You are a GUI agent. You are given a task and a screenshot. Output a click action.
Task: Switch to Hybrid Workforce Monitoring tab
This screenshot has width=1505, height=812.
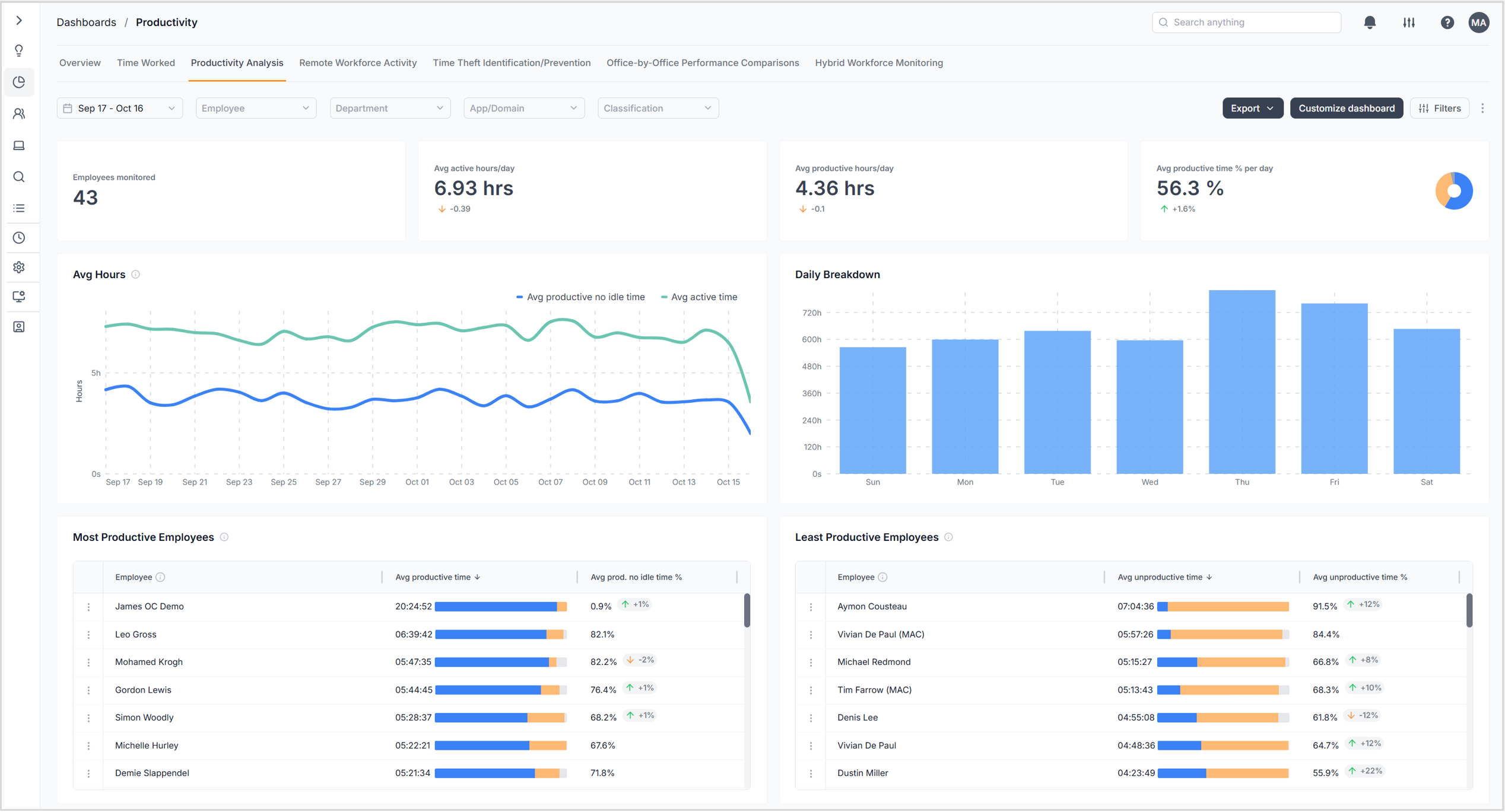[879, 63]
